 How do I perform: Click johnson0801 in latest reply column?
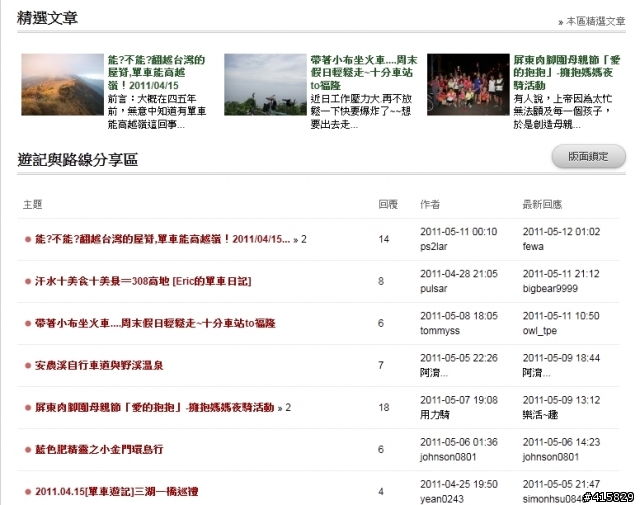(x=551, y=457)
